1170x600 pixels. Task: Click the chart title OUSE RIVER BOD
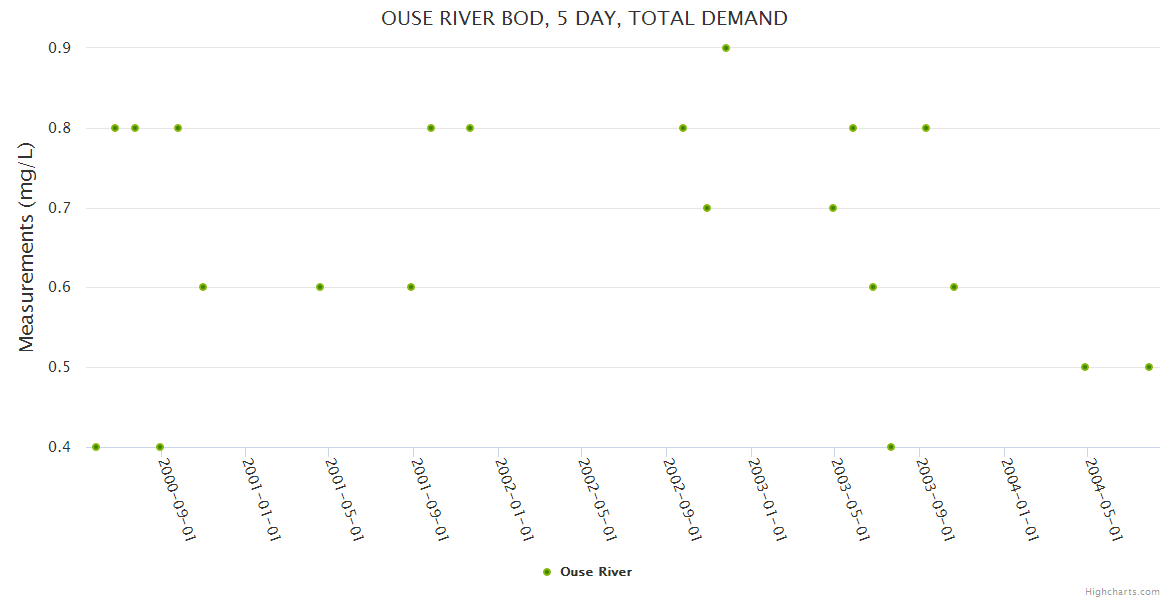pos(584,18)
